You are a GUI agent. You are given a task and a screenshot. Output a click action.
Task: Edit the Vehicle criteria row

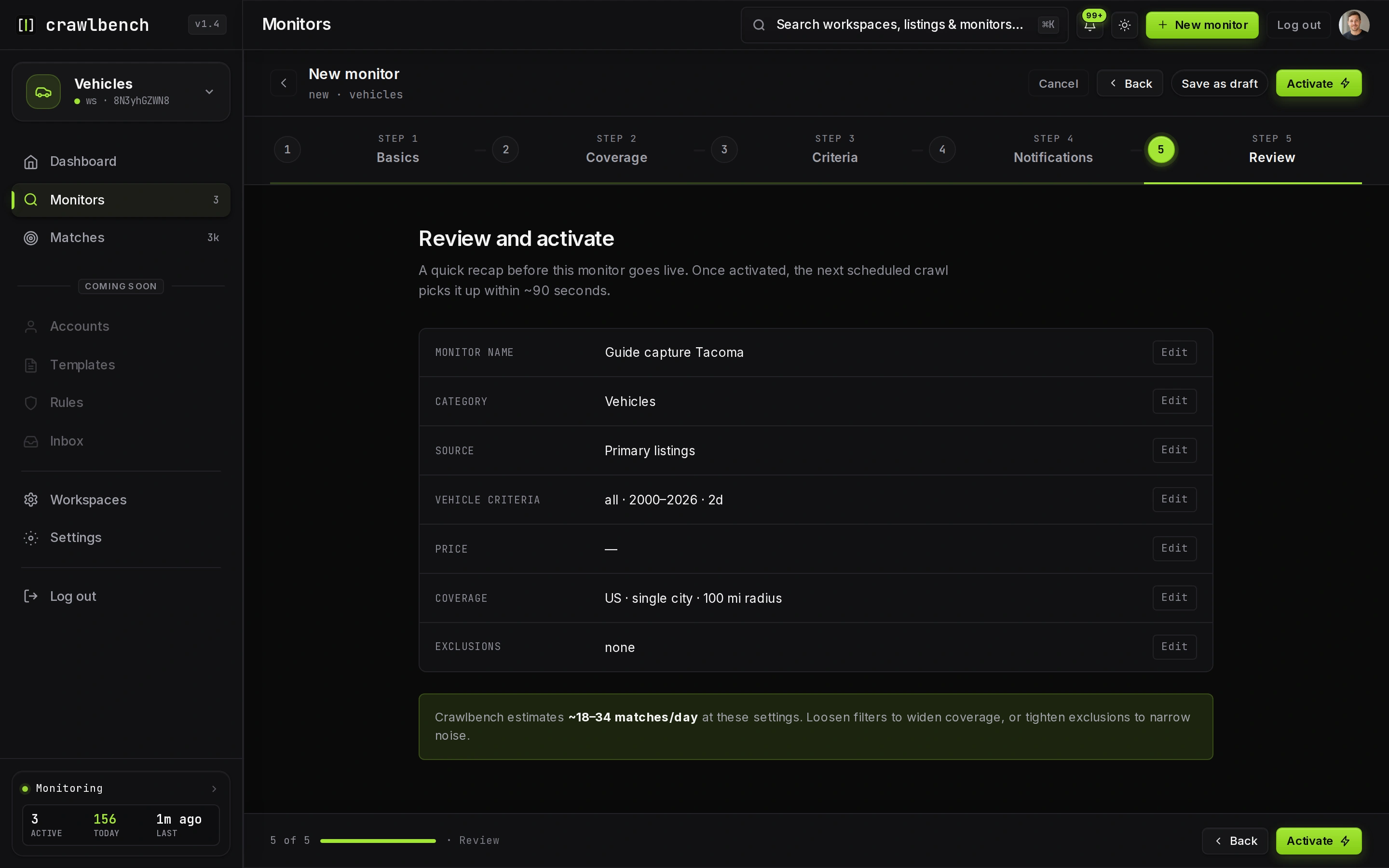(1174, 500)
